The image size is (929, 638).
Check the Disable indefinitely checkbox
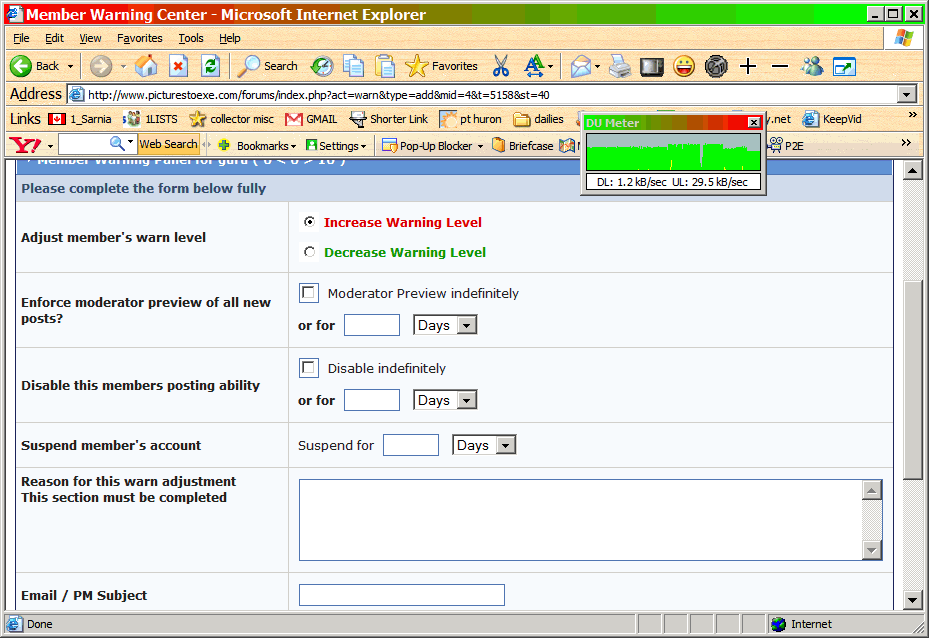pyautogui.click(x=309, y=368)
